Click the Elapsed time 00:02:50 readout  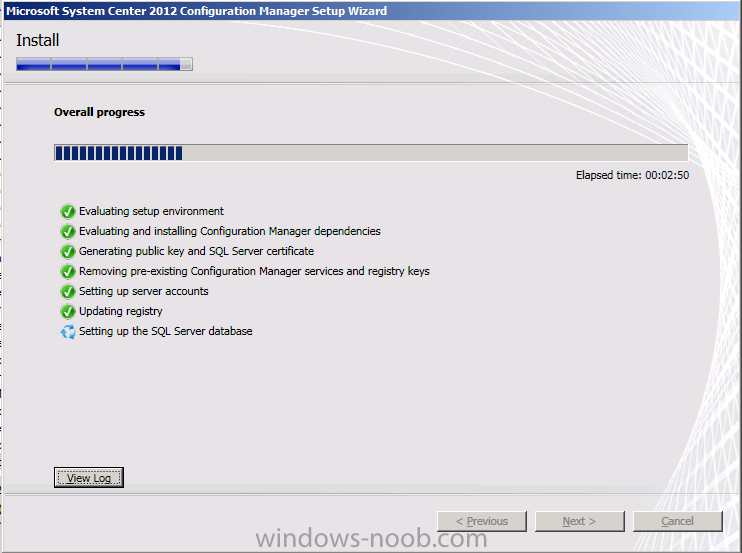[632, 175]
